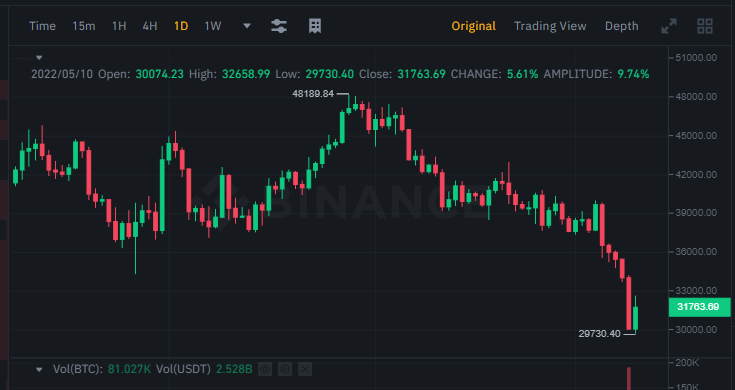Switch to the 1W interval
The width and height of the screenshot is (735, 390).
pyautogui.click(x=212, y=26)
